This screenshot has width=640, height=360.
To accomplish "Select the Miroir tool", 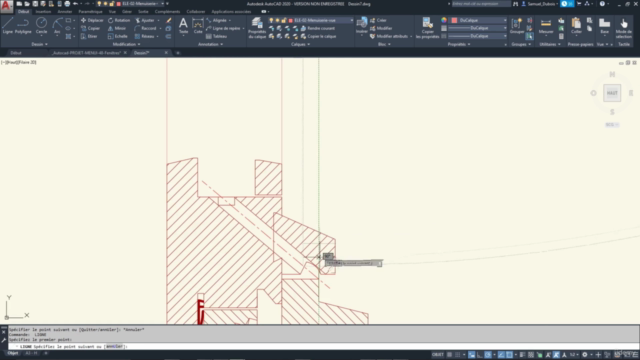I will (x=117, y=28).
